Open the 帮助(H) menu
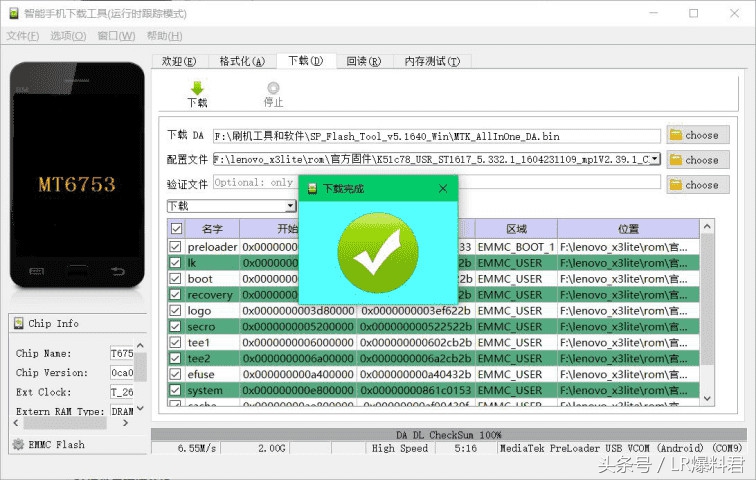 (x=164, y=36)
